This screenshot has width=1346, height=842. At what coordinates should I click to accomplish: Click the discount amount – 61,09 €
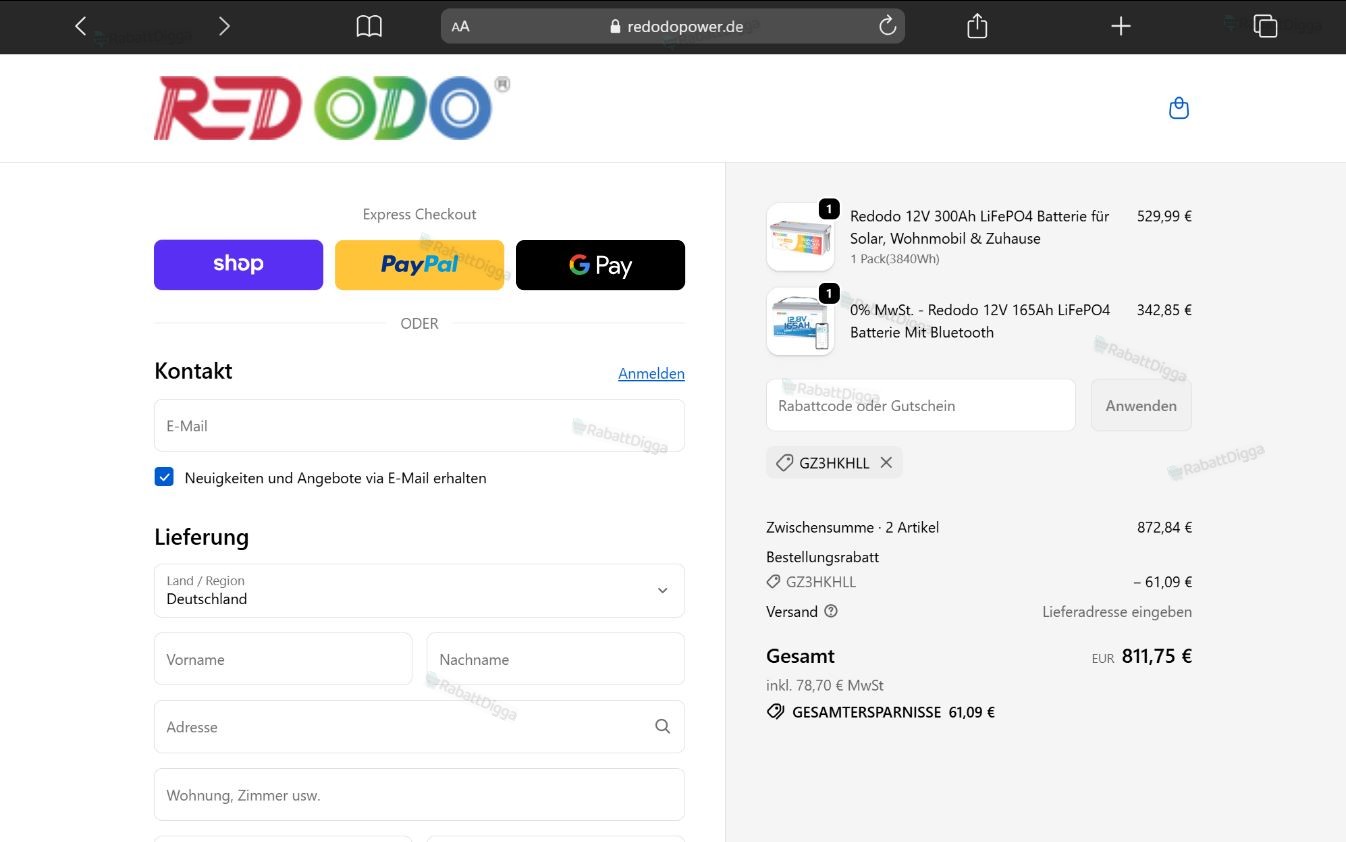(x=1163, y=582)
